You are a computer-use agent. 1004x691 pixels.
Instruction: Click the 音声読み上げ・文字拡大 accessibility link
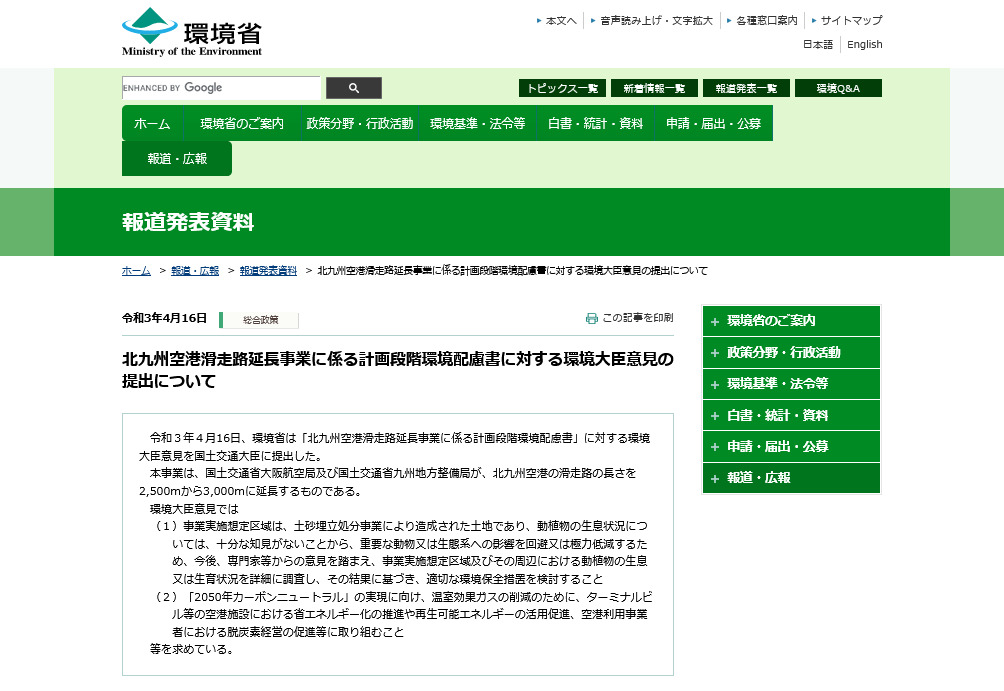tap(656, 20)
